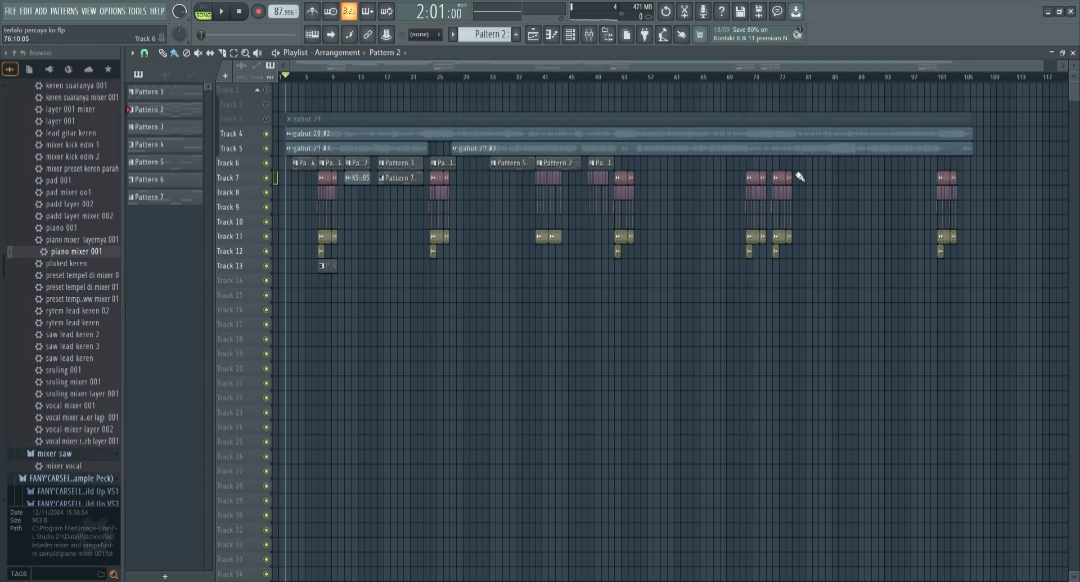Toggle auto scrolling arrow icon

[x=331, y=34]
